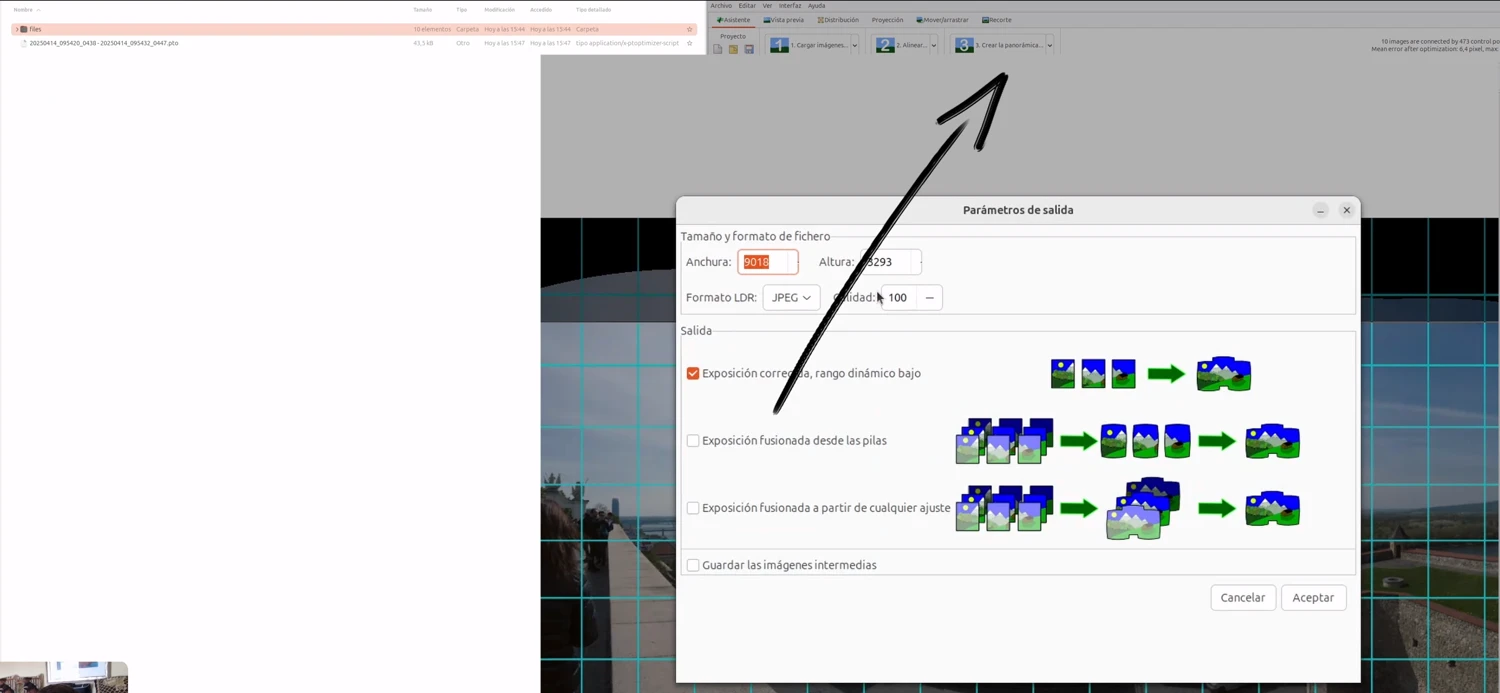Click the '1. Cargar imágenes' step icon
This screenshot has height=693, width=1500.
click(779, 45)
